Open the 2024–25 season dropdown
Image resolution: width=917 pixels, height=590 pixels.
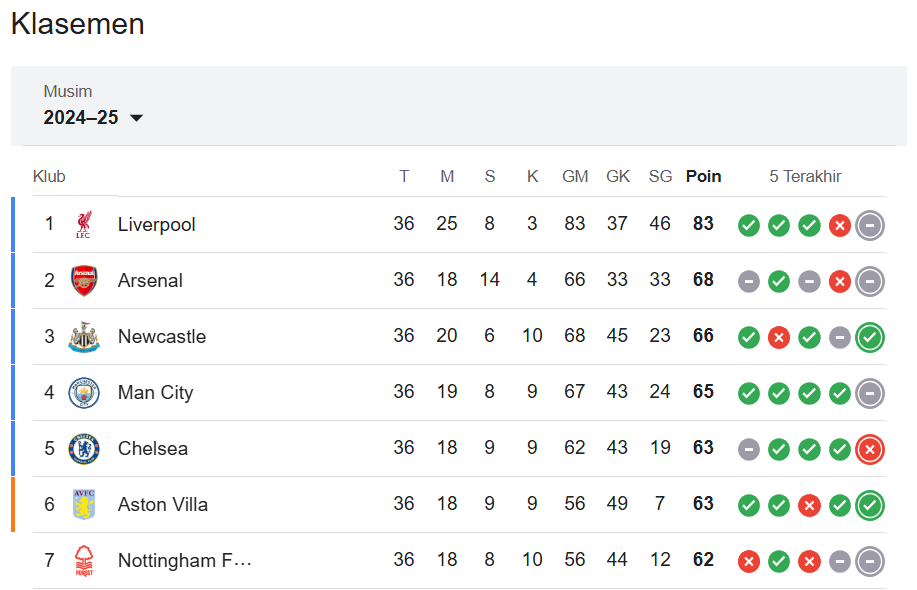coord(93,118)
